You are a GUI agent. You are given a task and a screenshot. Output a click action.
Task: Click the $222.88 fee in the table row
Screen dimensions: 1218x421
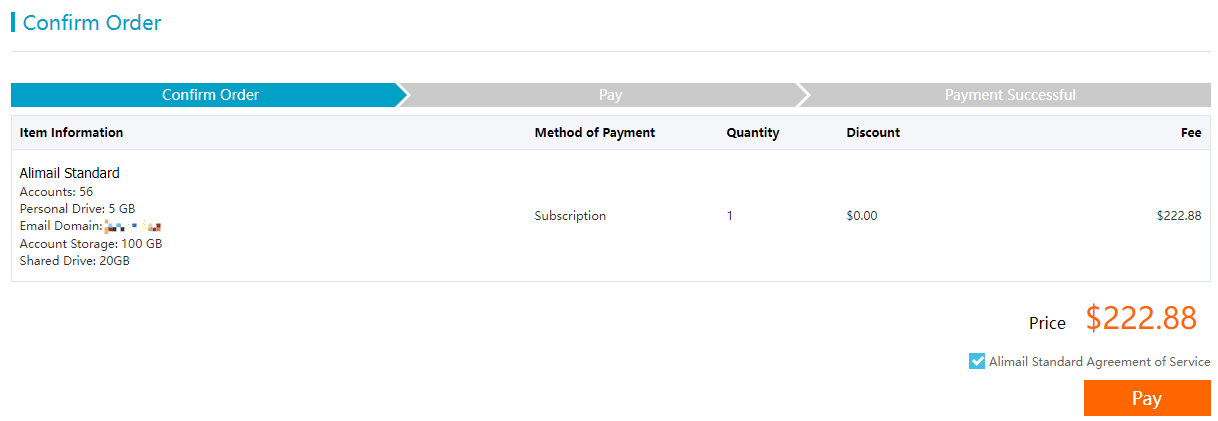point(1178,215)
